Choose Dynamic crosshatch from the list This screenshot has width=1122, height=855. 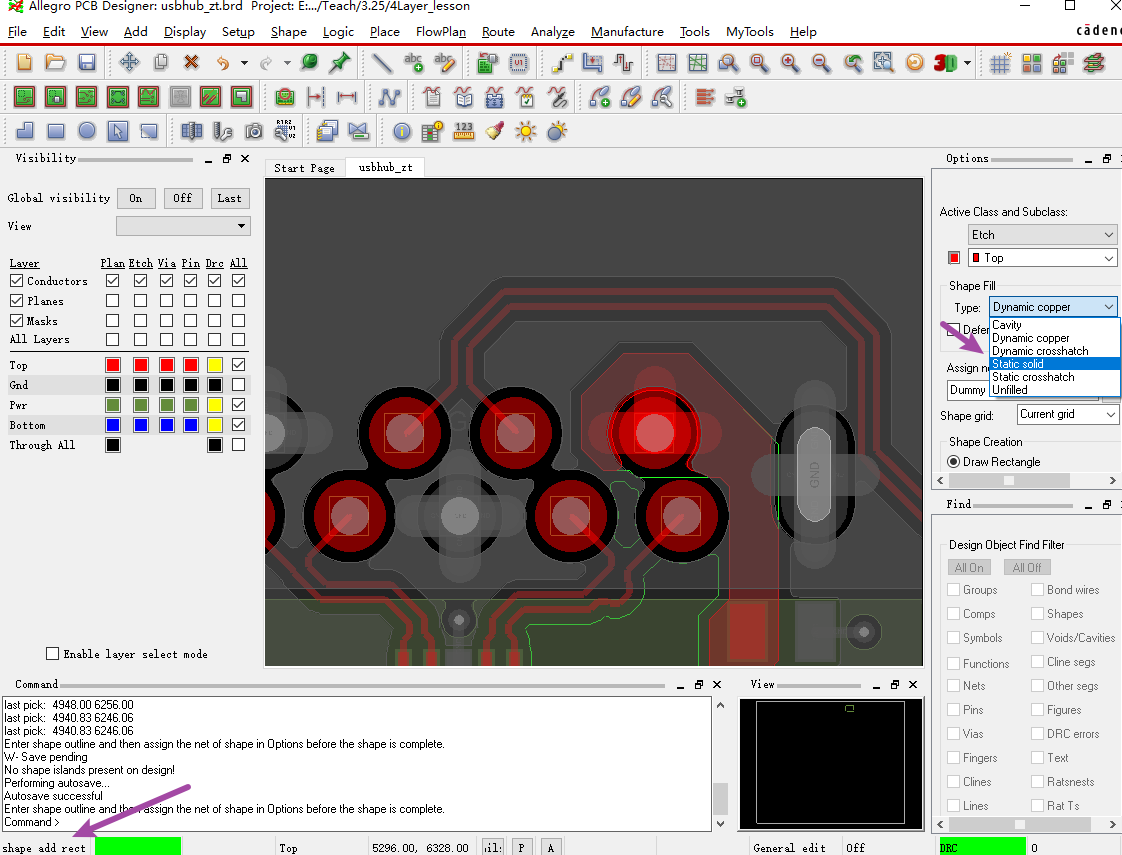(x=1055, y=351)
